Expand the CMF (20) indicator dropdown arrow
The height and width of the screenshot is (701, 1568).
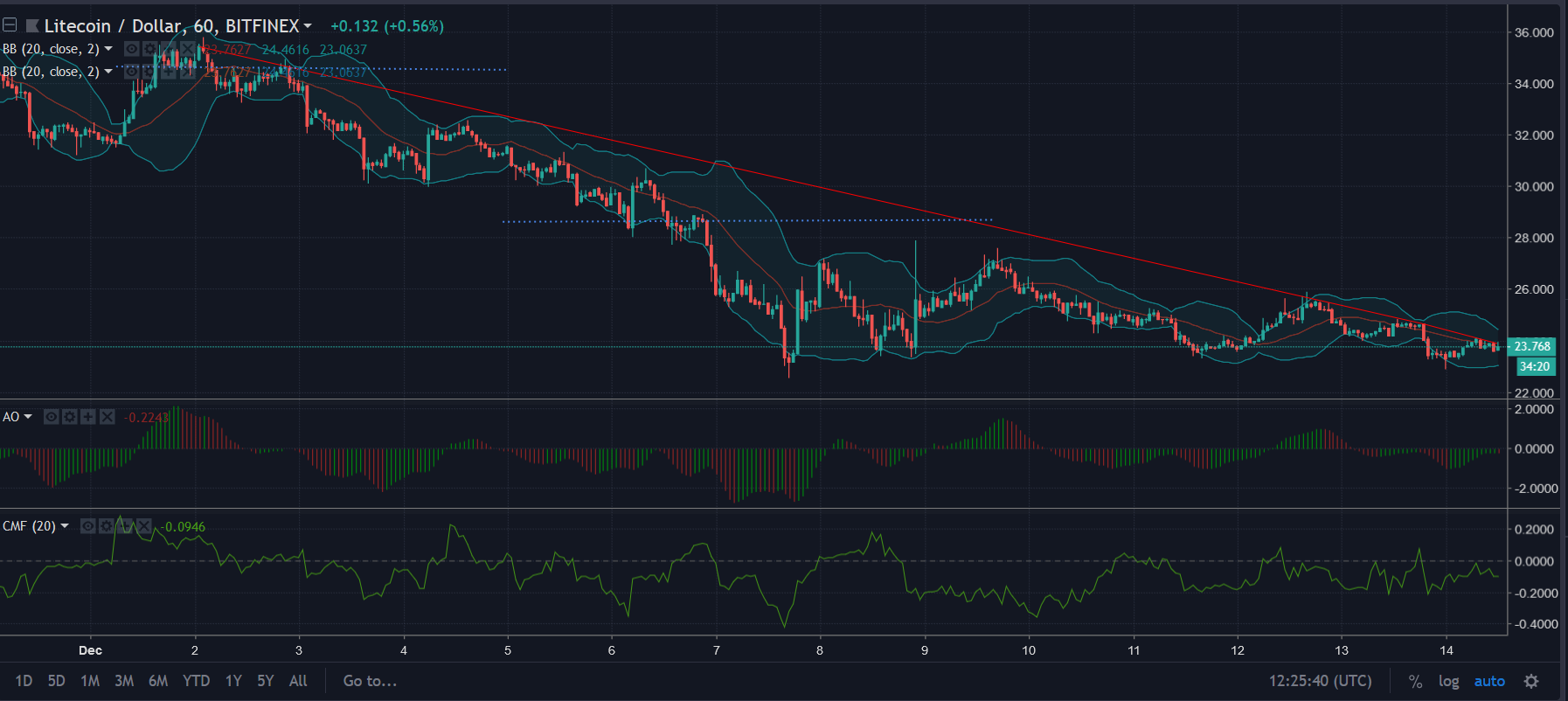coord(65,526)
